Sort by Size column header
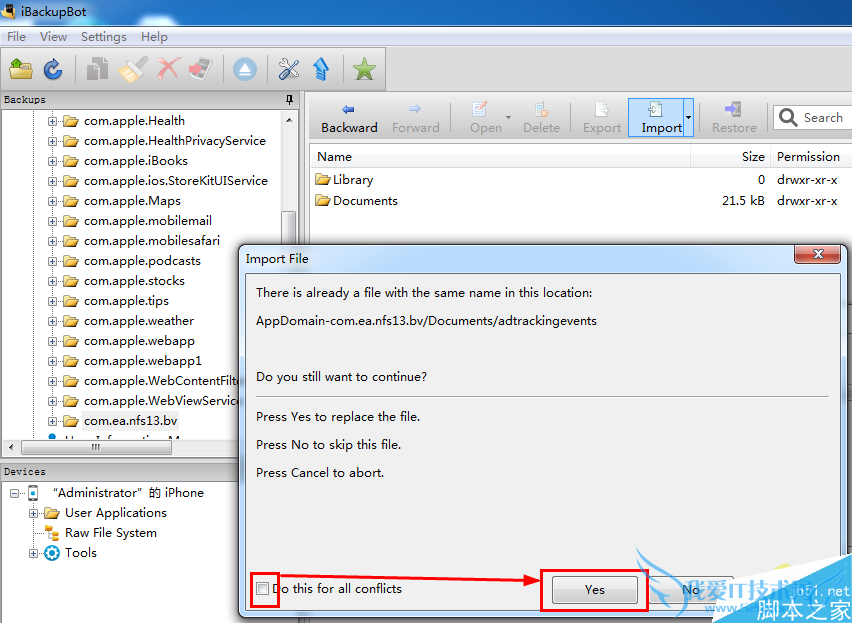Image resolution: width=852 pixels, height=623 pixels. [730, 157]
